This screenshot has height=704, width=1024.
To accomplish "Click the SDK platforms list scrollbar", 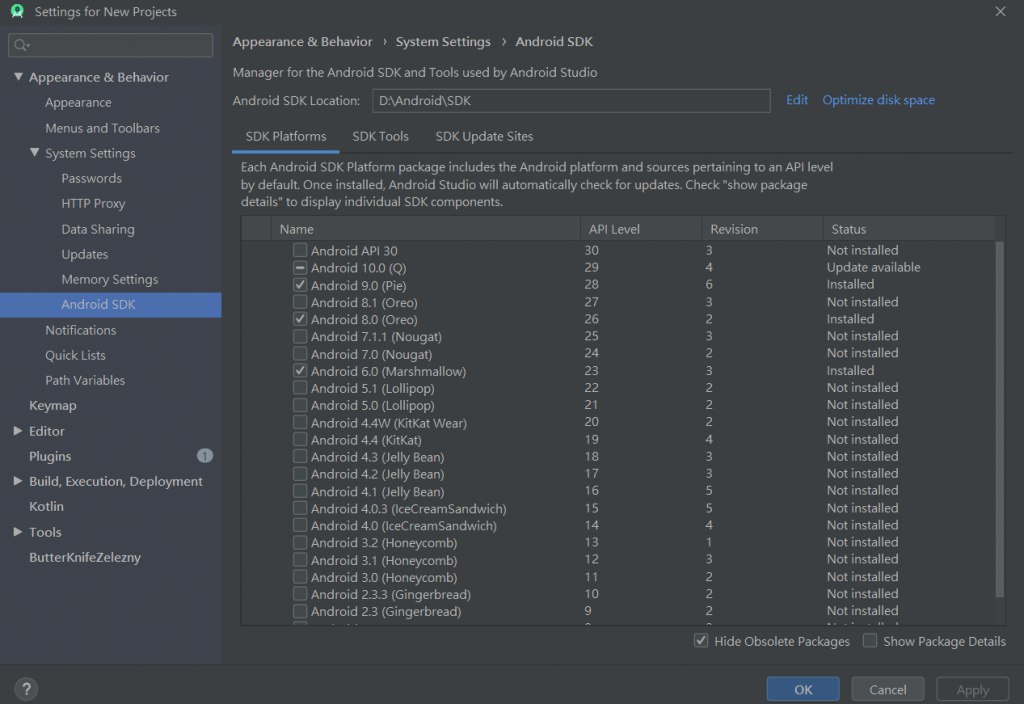I will point(999,419).
